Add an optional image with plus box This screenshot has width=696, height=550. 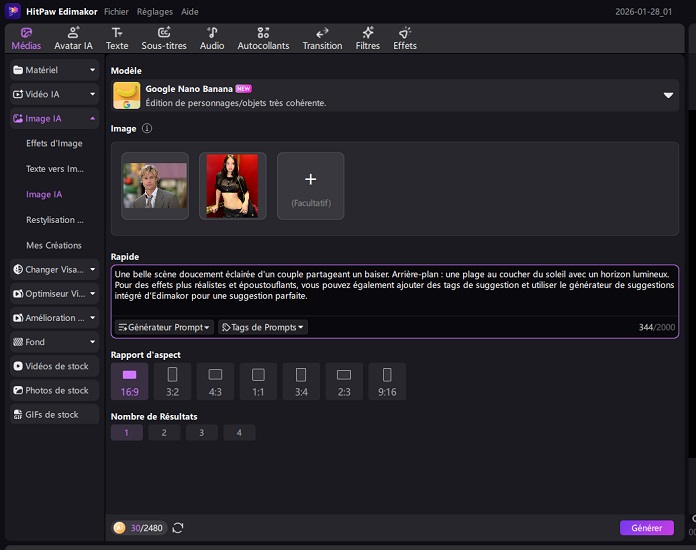(310, 185)
